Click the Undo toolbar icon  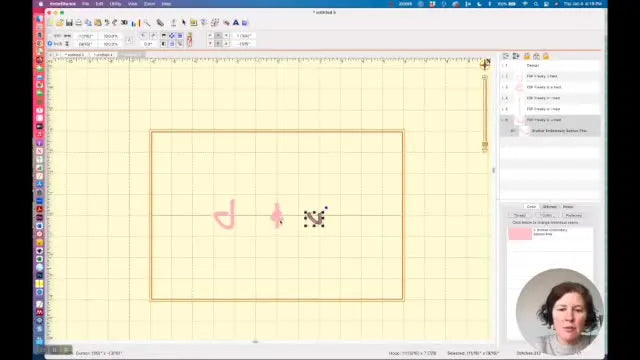[x=107, y=23]
